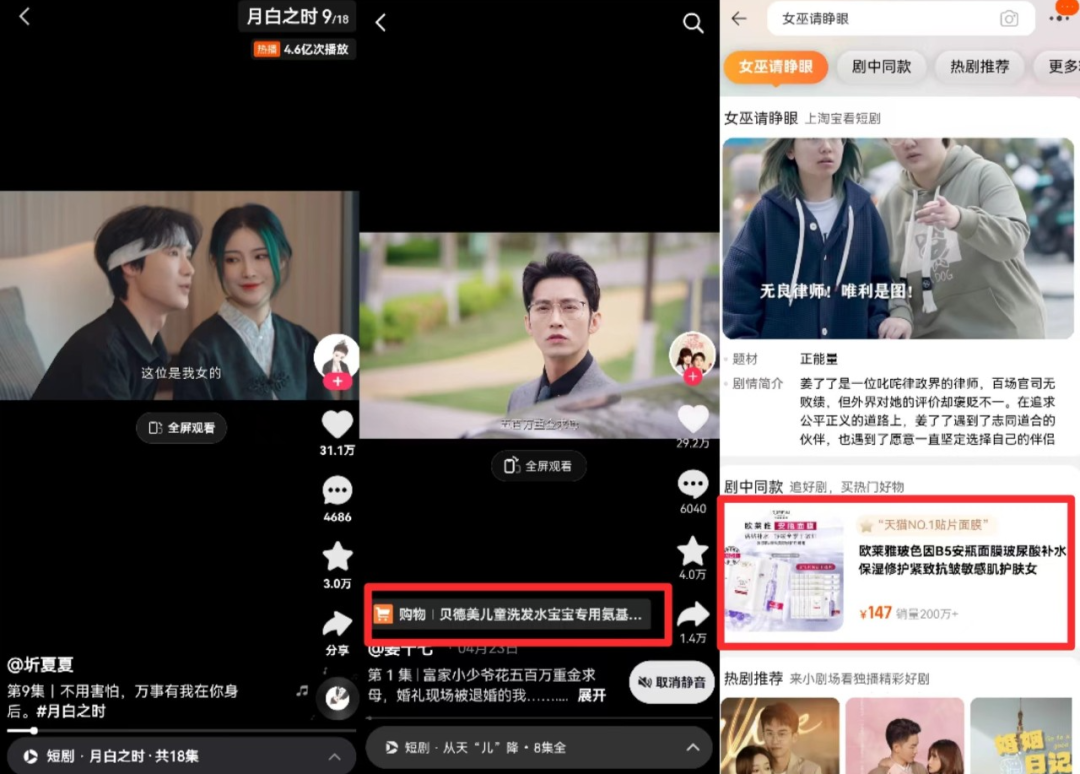
Task: Tap the 月白之时 9/18 episode title
Action: coord(298,17)
